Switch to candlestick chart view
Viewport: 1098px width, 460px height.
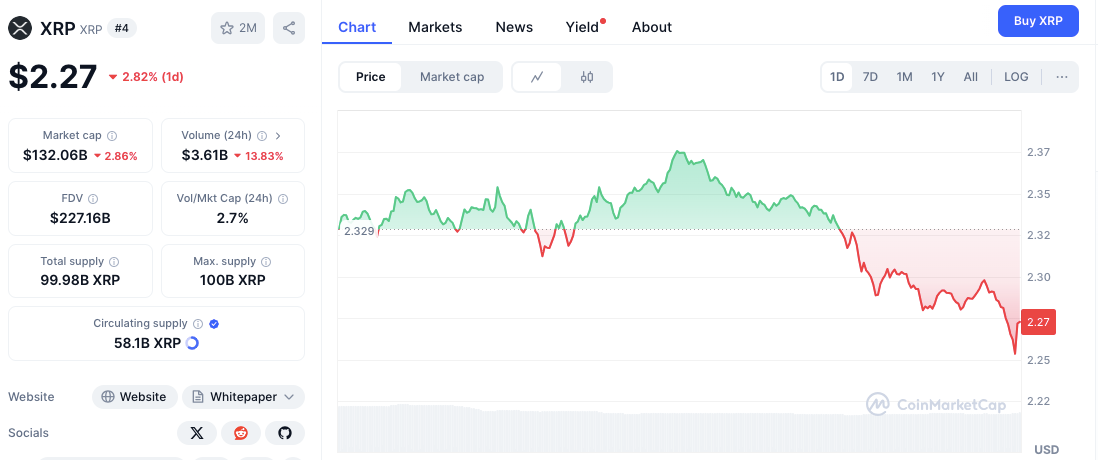coord(587,77)
